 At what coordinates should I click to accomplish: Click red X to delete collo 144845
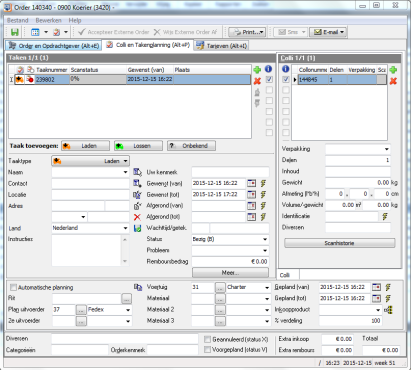(x=393, y=81)
